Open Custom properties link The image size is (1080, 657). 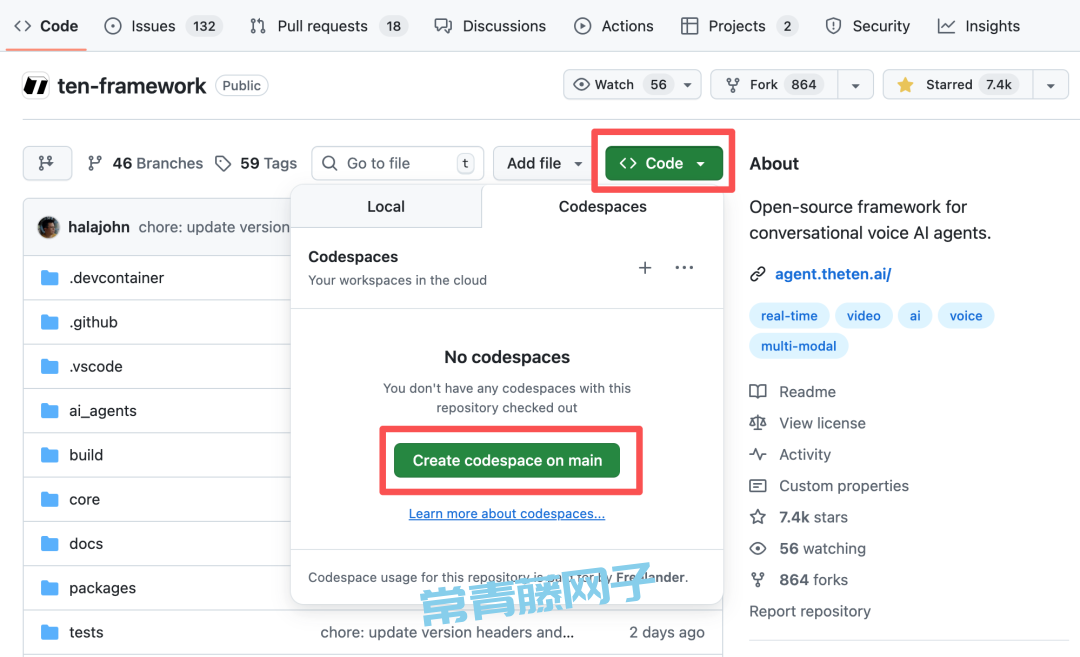click(x=829, y=486)
